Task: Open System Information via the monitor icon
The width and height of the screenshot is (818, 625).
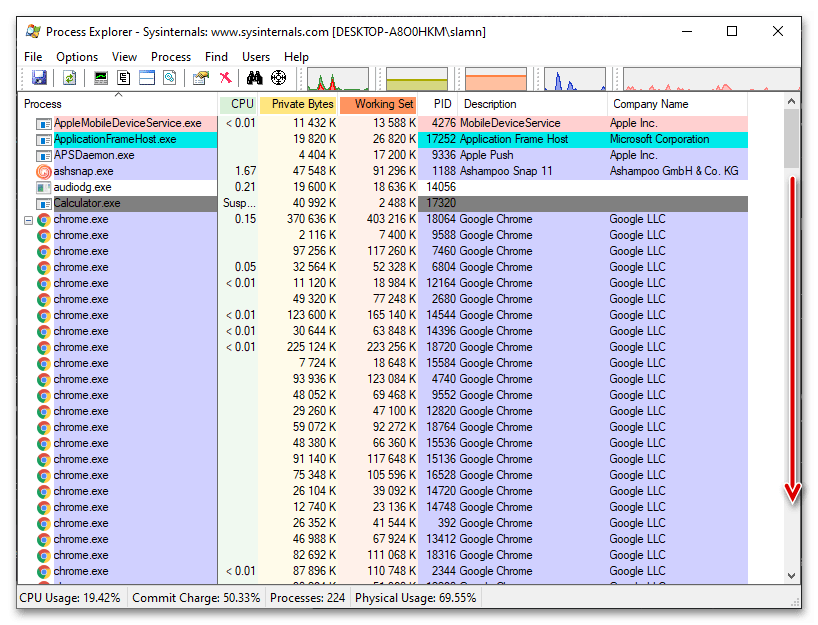Action: pyautogui.click(x=101, y=78)
